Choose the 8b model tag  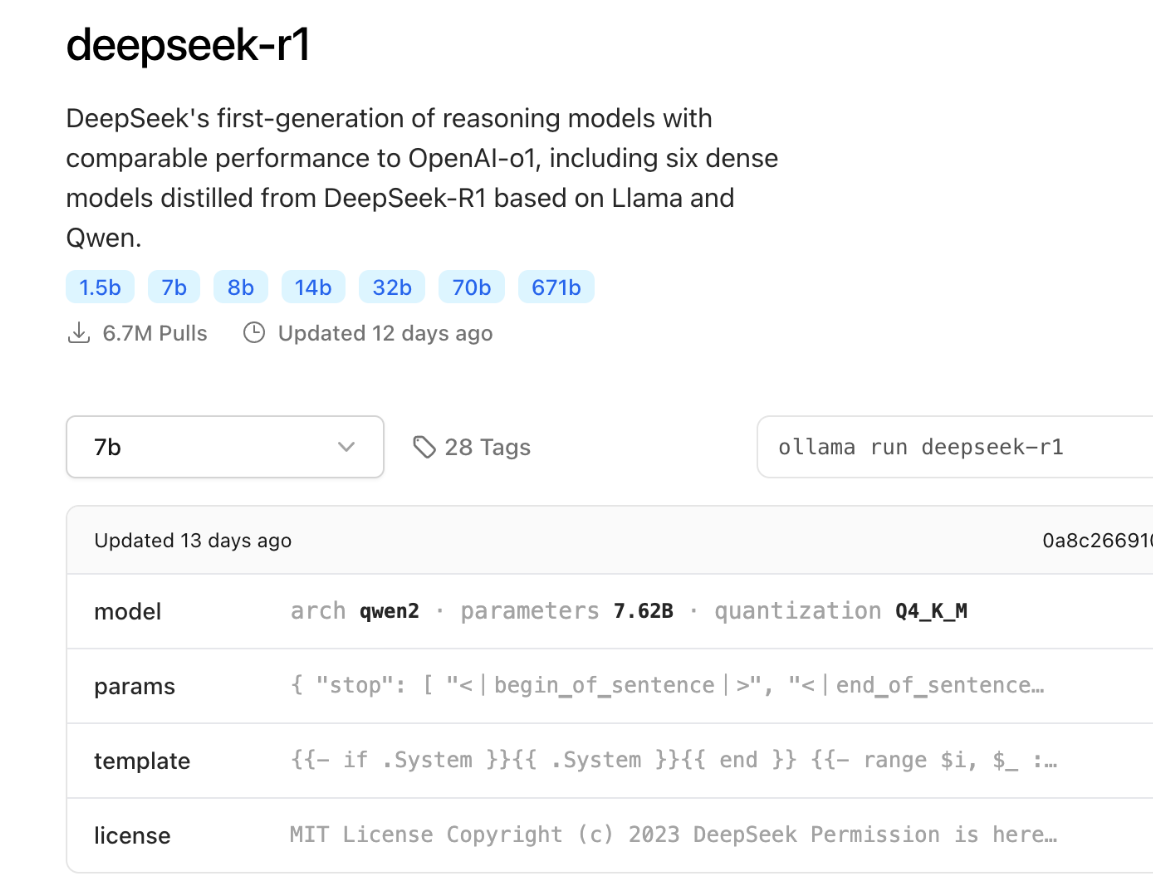tap(240, 287)
